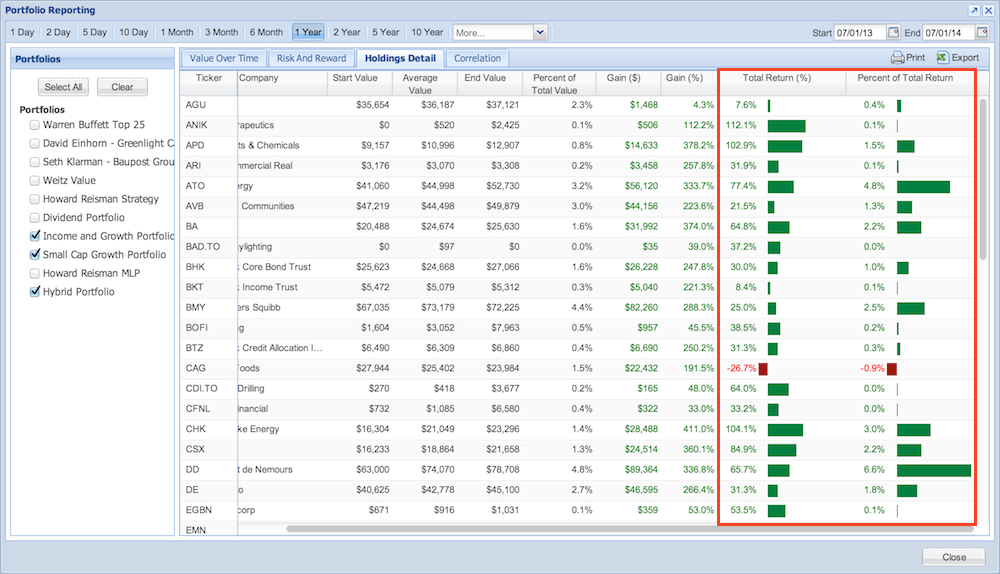Image resolution: width=1000 pixels, height=574 pixels.
Task: Click the Close button
Action: pos(954,557)
